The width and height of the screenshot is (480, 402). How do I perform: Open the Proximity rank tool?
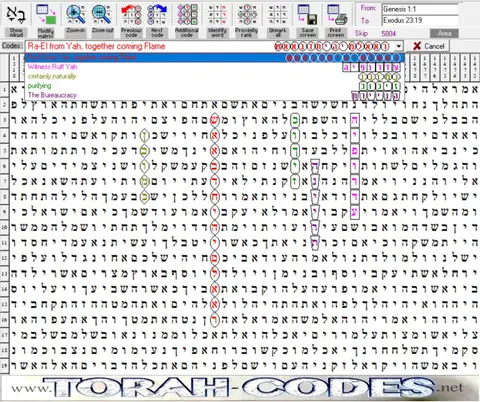point(247,20)
